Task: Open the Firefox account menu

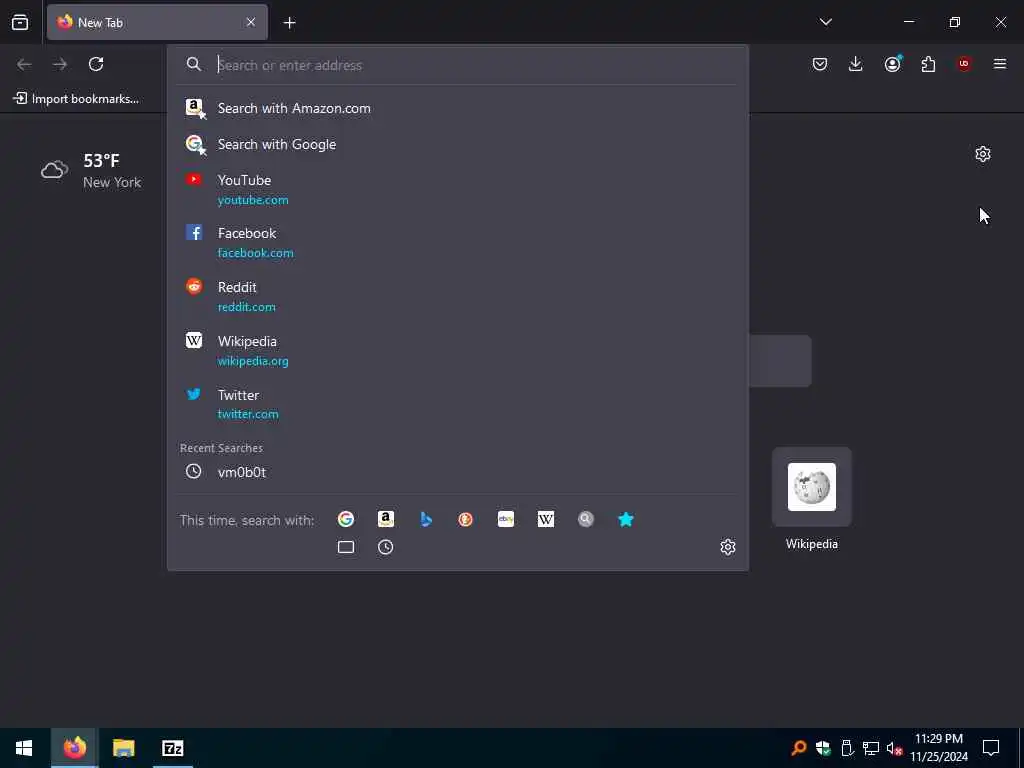Action: click(892, 64)
